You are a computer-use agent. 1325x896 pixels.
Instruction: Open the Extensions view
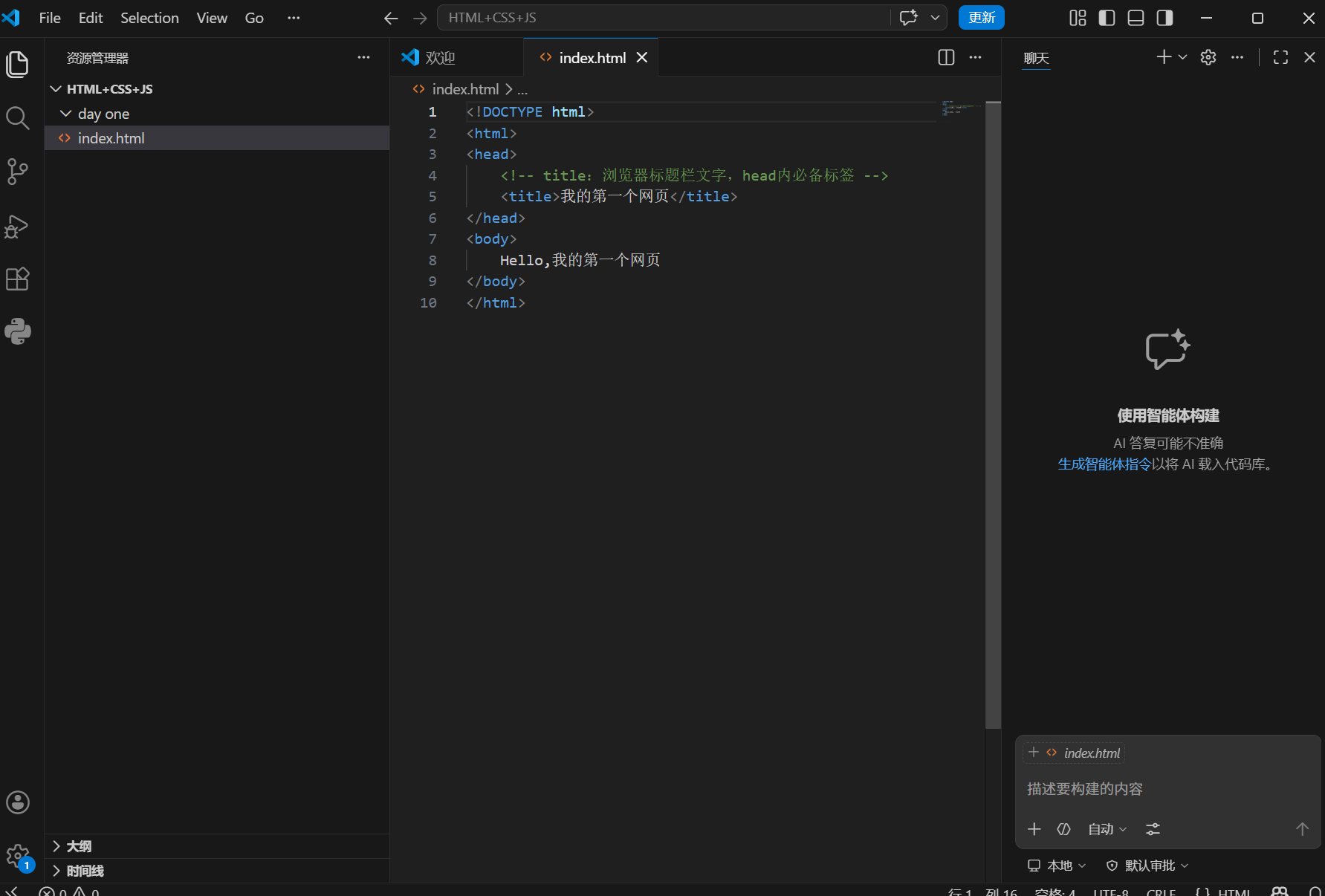pyautogui.click(x=18, y=279)
